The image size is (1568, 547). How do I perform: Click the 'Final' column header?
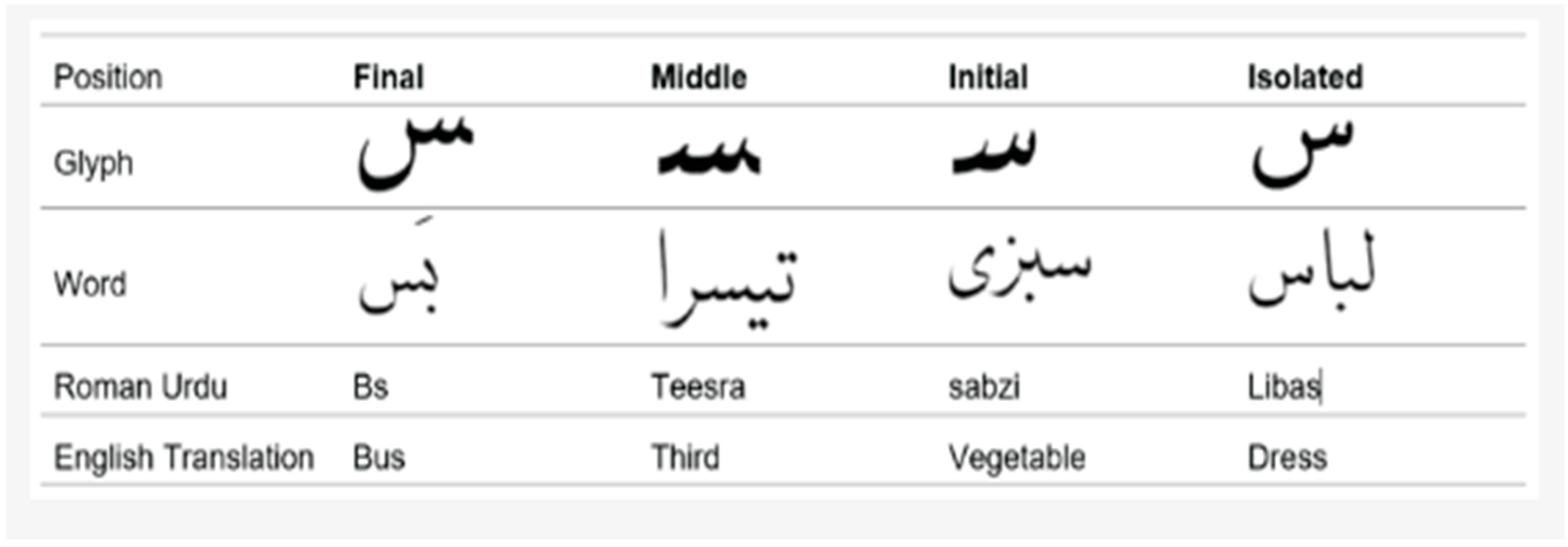pos(388,77)
